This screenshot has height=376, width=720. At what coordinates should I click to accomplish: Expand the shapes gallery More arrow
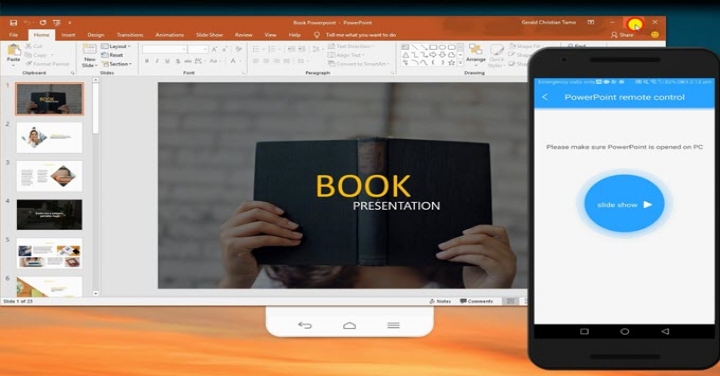[461, 63]
